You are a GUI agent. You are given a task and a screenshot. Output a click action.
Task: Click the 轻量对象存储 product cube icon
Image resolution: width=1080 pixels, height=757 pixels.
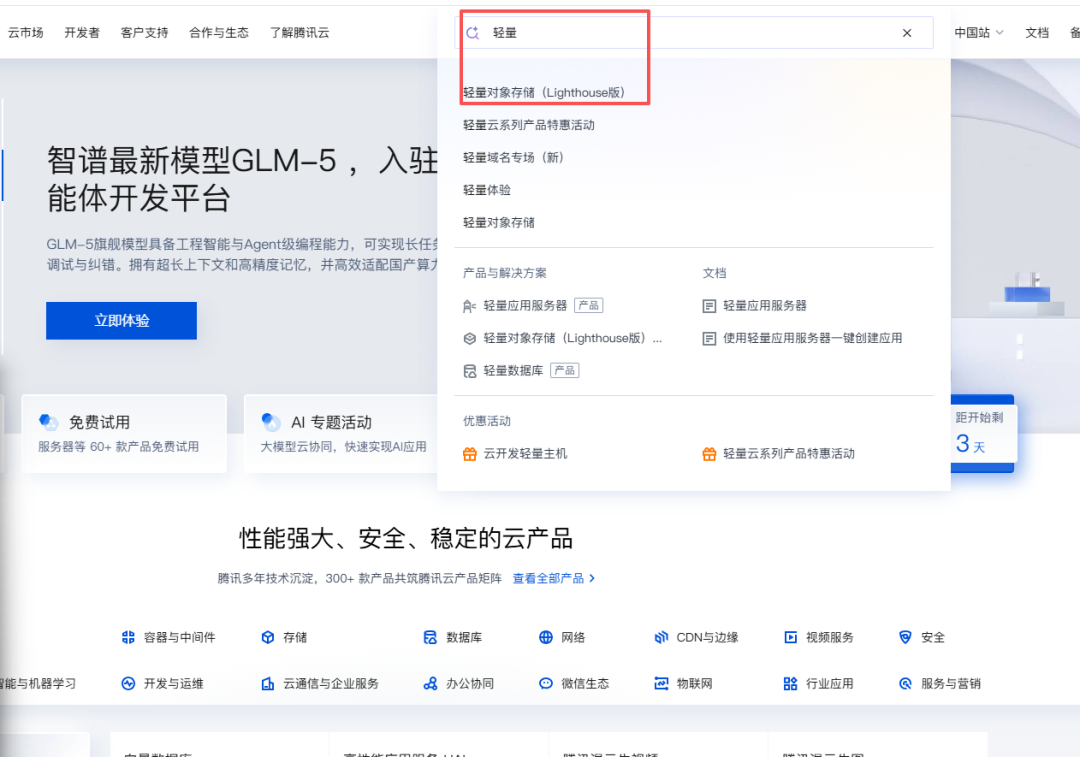pyautogui.click(x=470, y=338)
